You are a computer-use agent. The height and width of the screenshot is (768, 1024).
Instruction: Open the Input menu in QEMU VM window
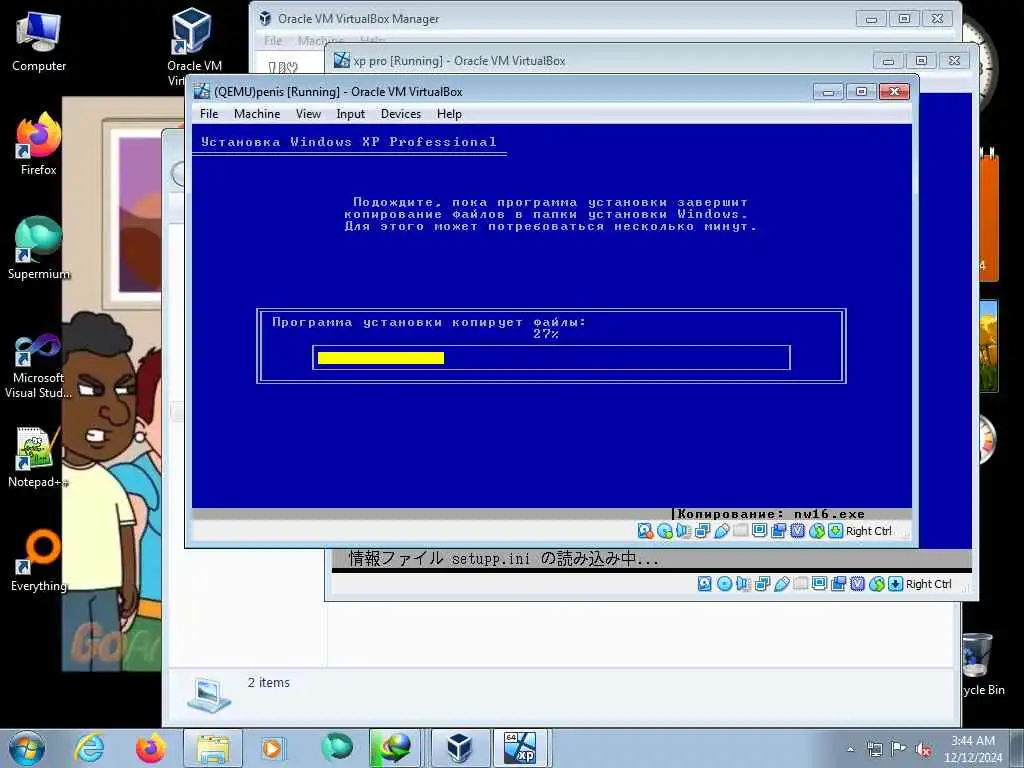(x=351, y=114)
